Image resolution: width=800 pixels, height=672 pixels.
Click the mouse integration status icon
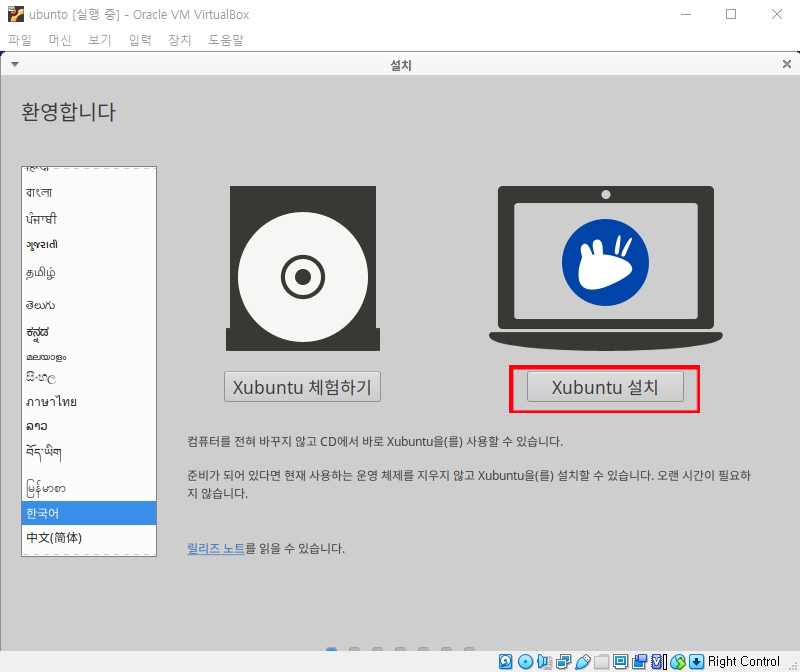pyautogui.click(x=678, y=662)
